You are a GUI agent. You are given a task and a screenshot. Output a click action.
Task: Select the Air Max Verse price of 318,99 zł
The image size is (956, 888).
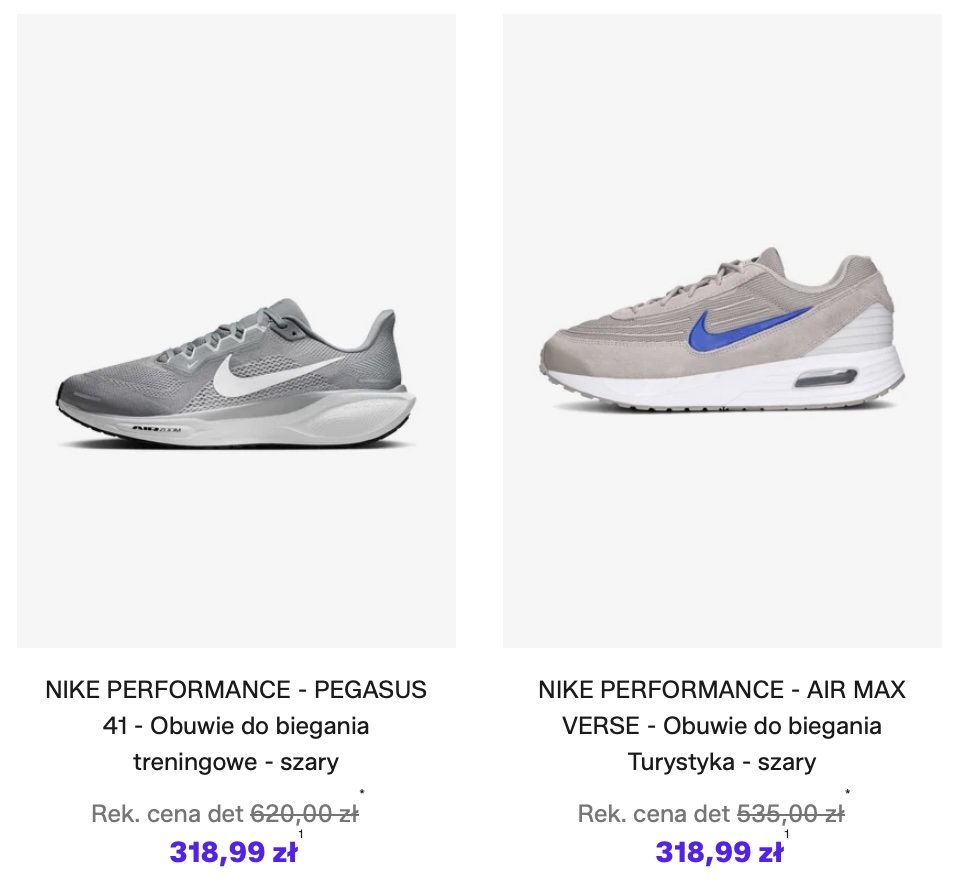[x=719, y=853]
